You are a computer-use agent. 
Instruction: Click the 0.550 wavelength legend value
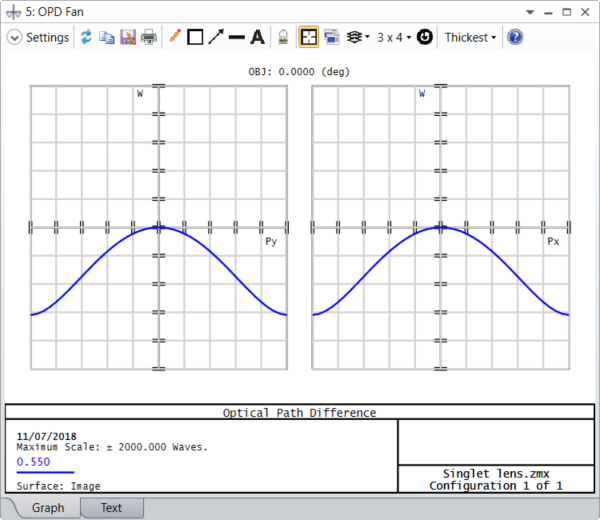coord(33,462)
